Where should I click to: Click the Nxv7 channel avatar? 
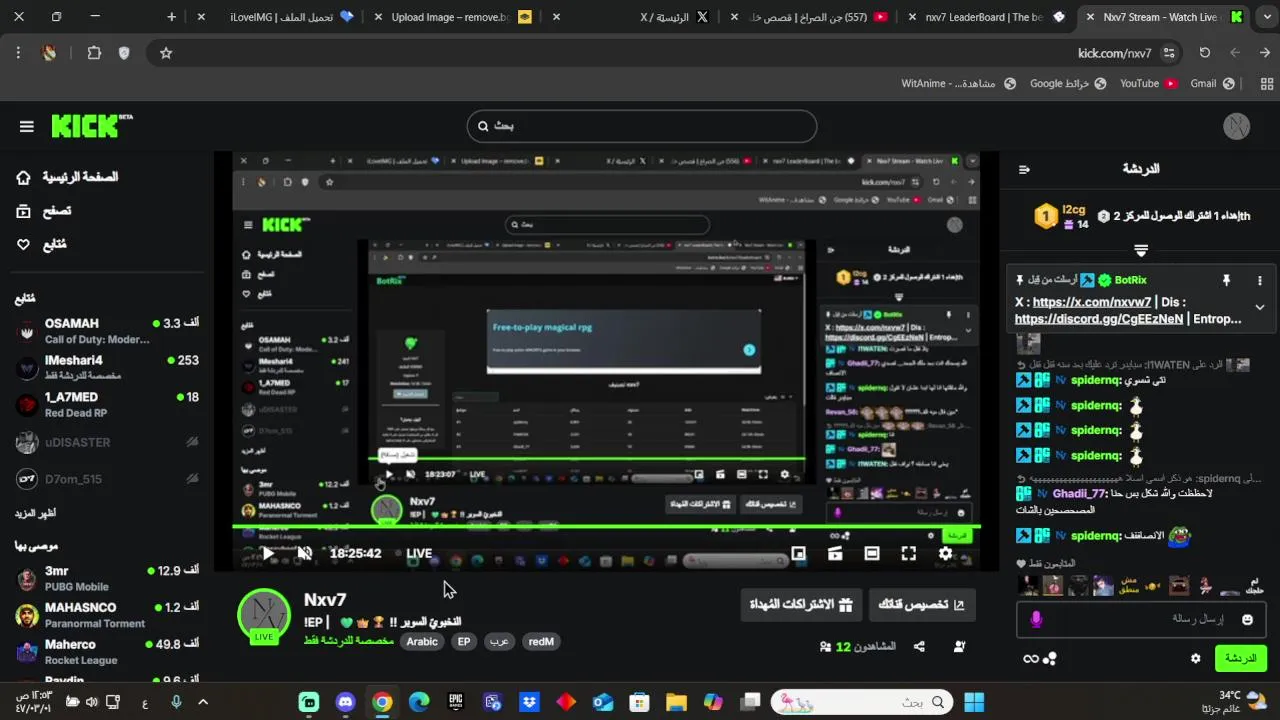tap(264, 614)
